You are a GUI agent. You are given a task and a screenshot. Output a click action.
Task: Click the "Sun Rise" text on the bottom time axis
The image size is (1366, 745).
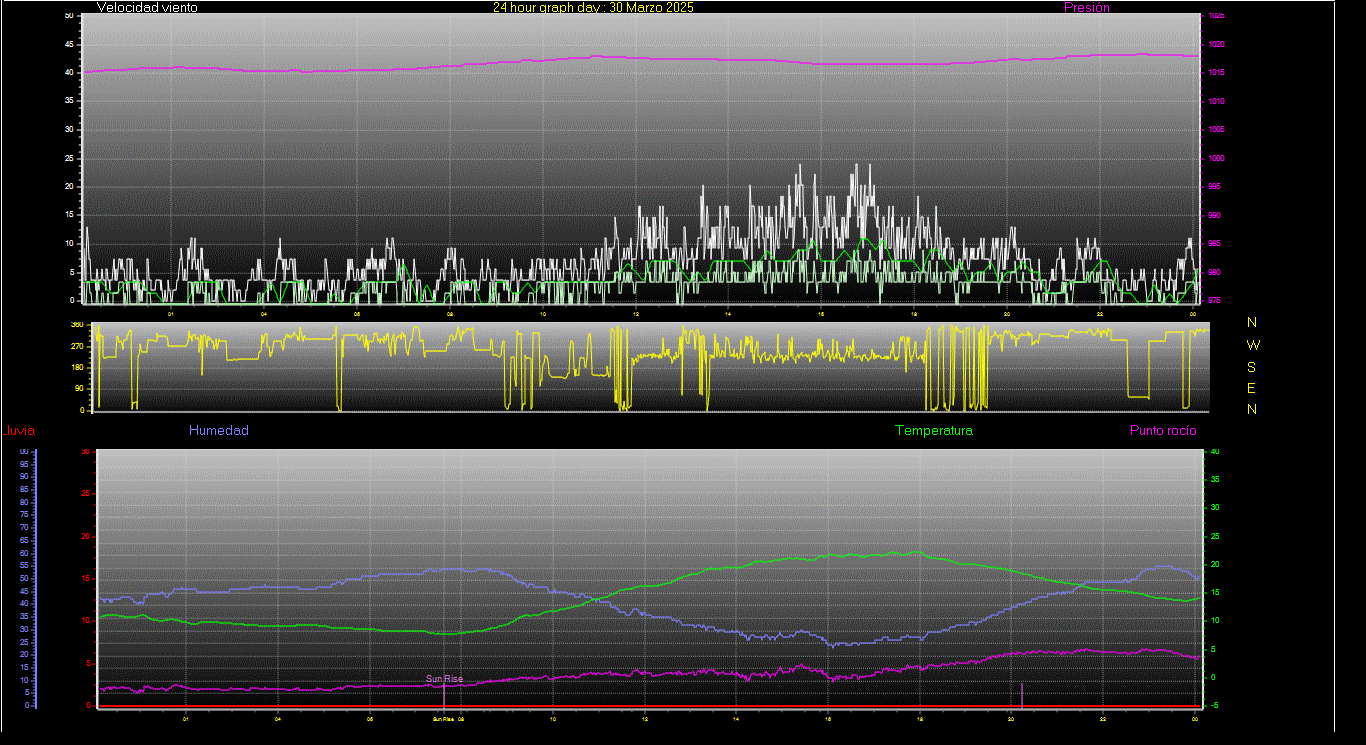click(x=443, y=719)
